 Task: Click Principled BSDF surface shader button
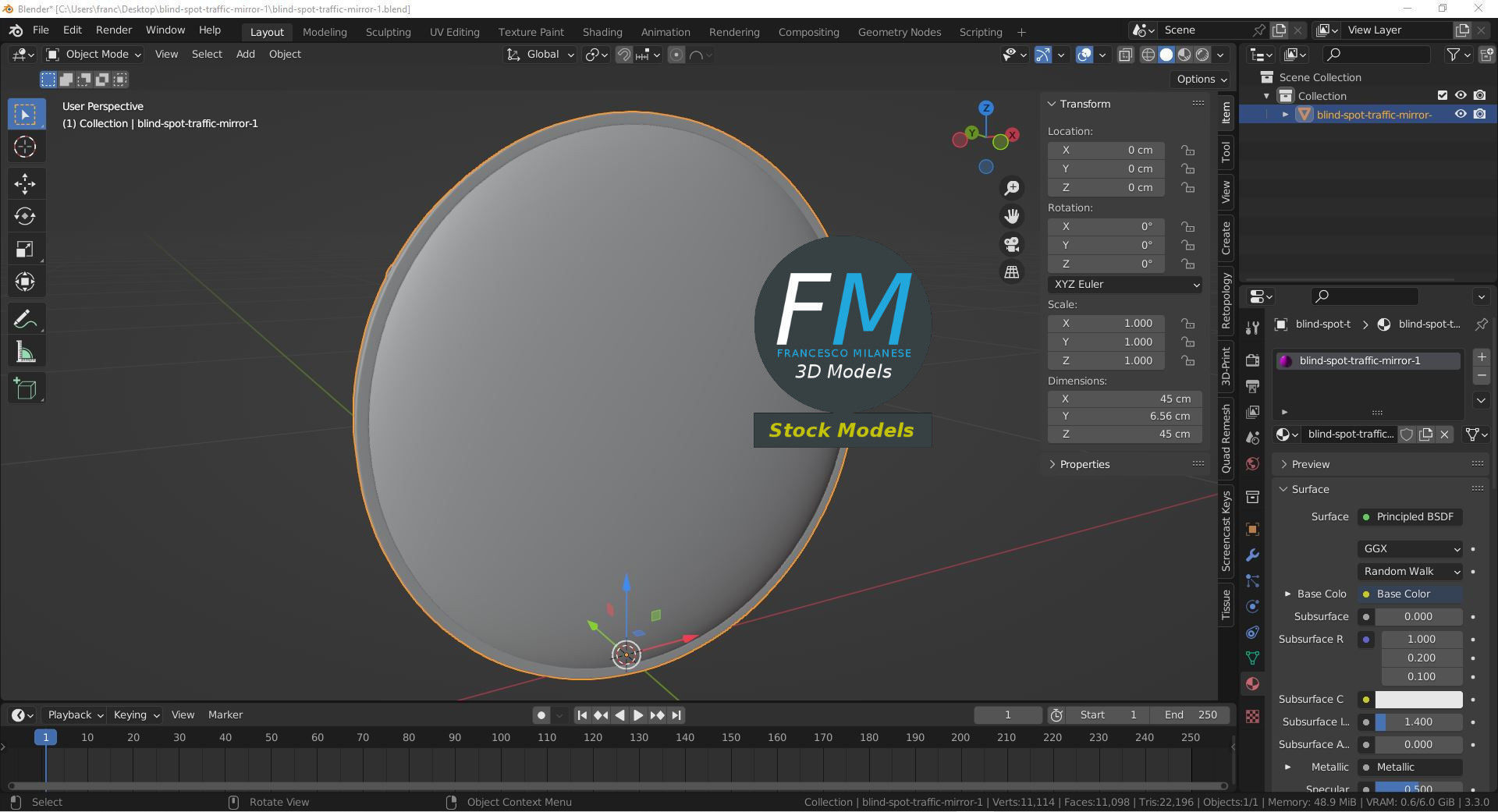coord(1411,517)
